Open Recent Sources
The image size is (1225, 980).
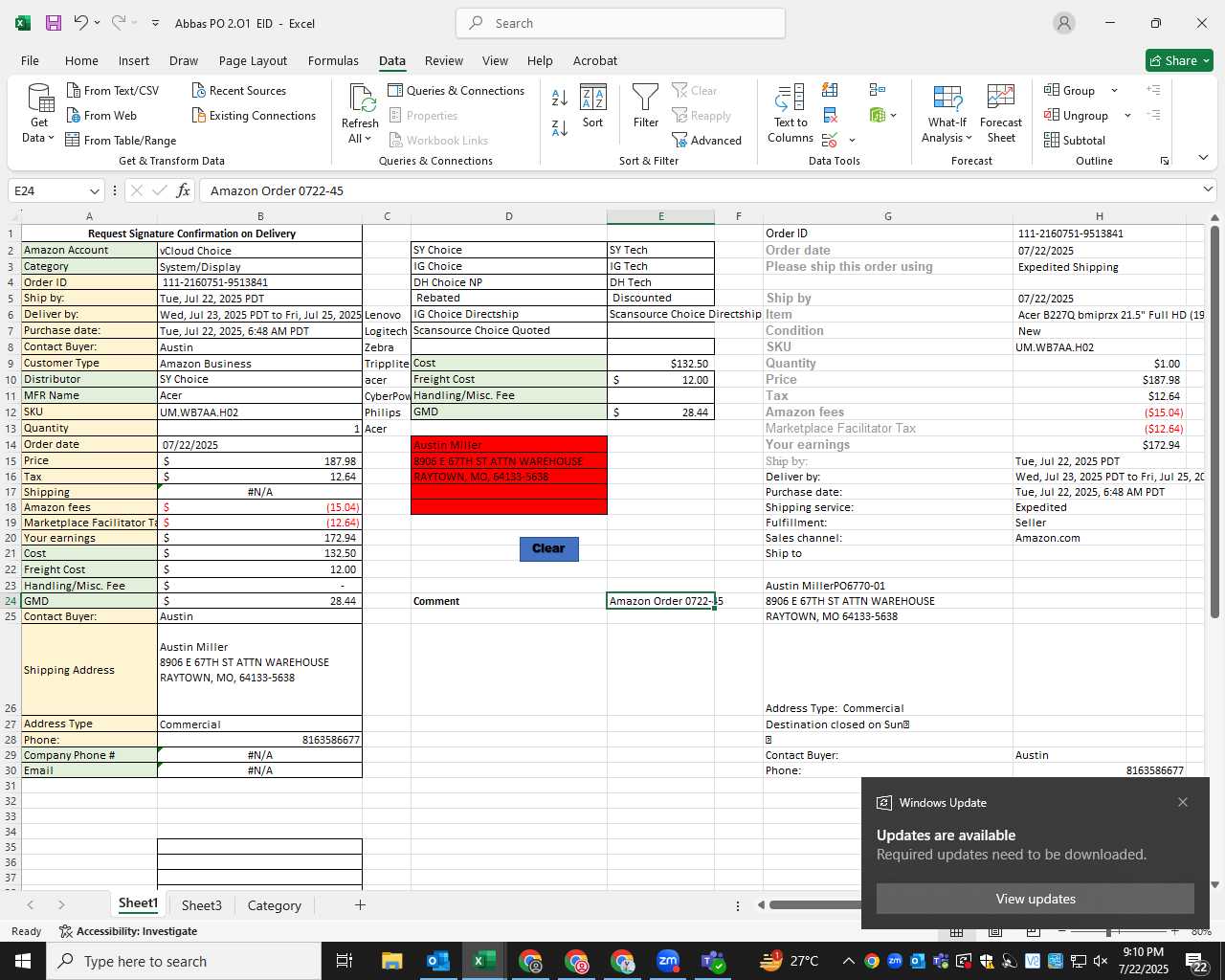[239, 90]
